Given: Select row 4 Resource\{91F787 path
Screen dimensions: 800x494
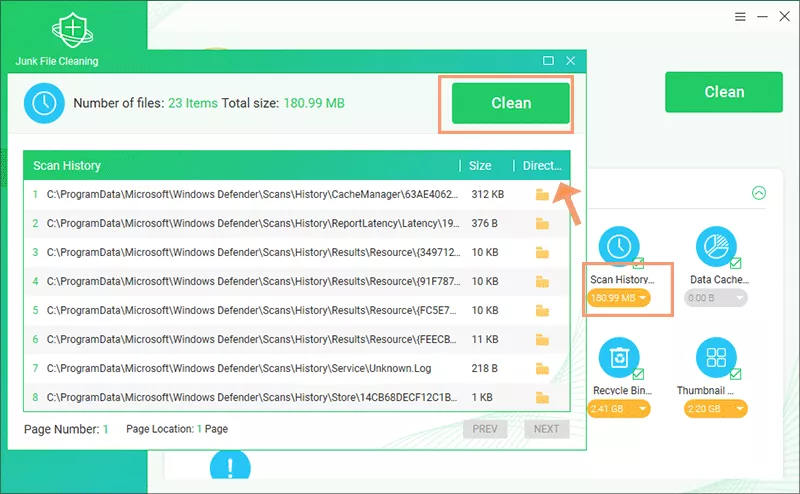Looking at the screenshot, I should click(254, 282).
